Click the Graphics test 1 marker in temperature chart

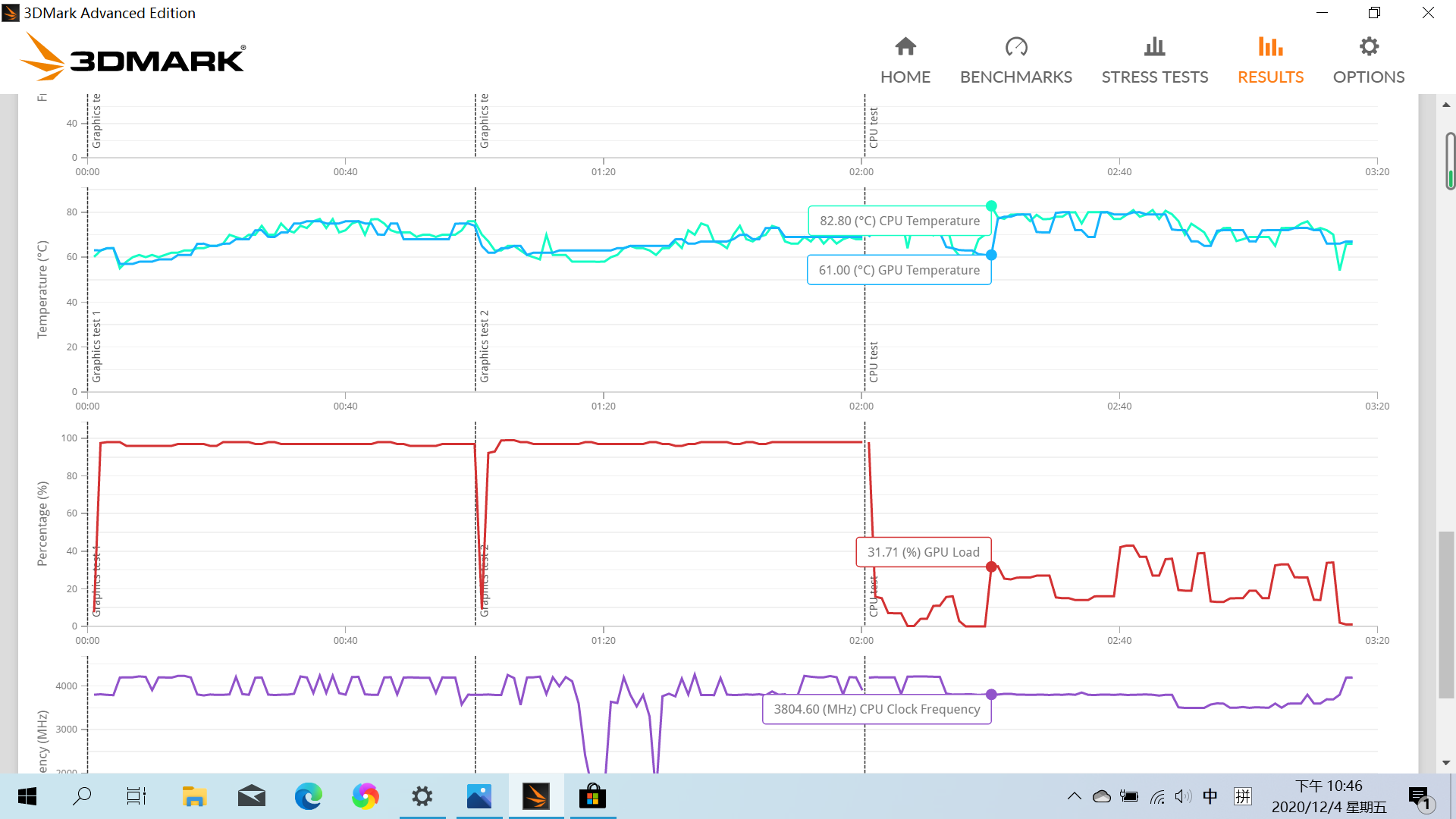point(96,346)
